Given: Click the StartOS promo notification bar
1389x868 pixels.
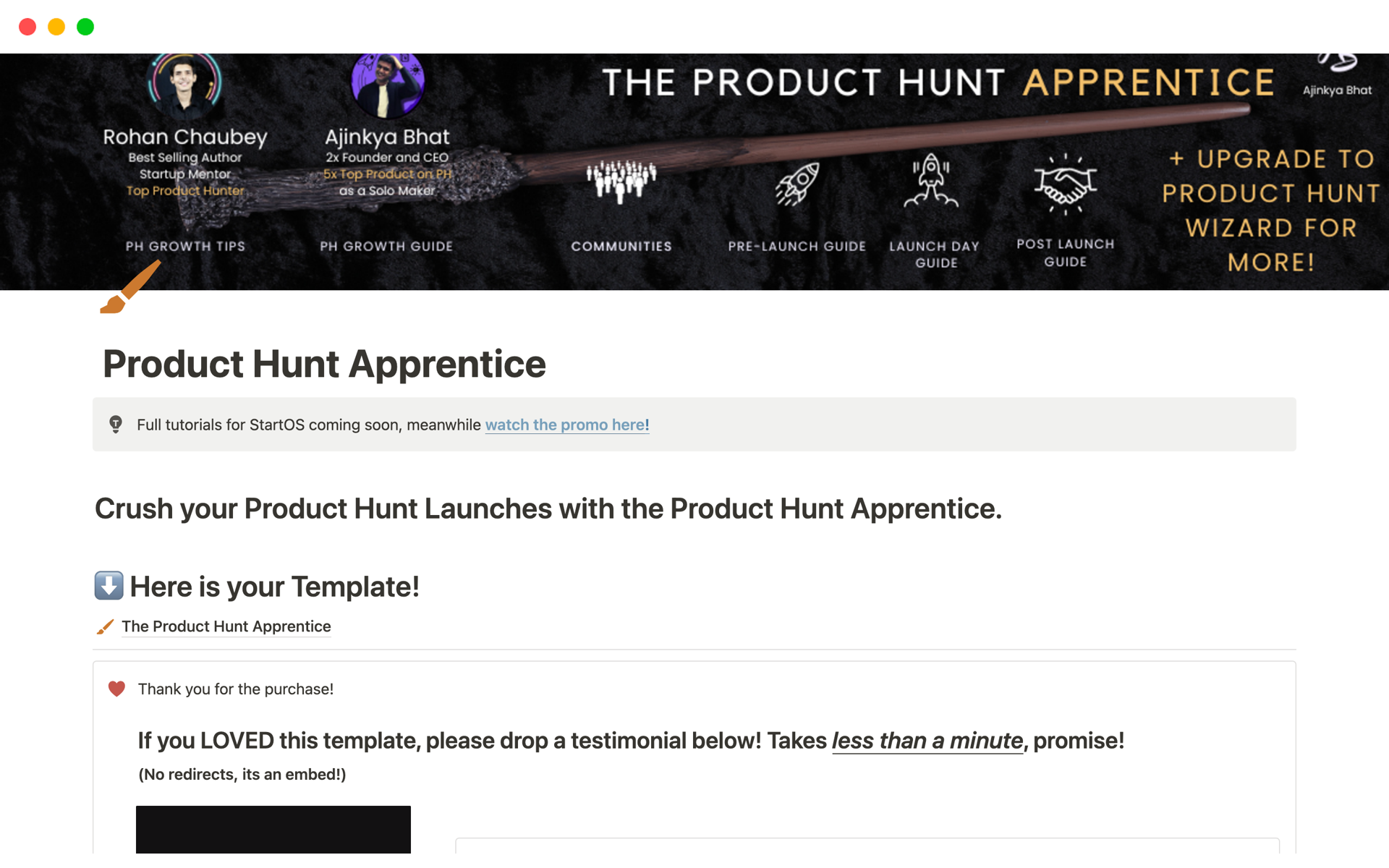Looking at the screenshot, I should pos(694,425).
